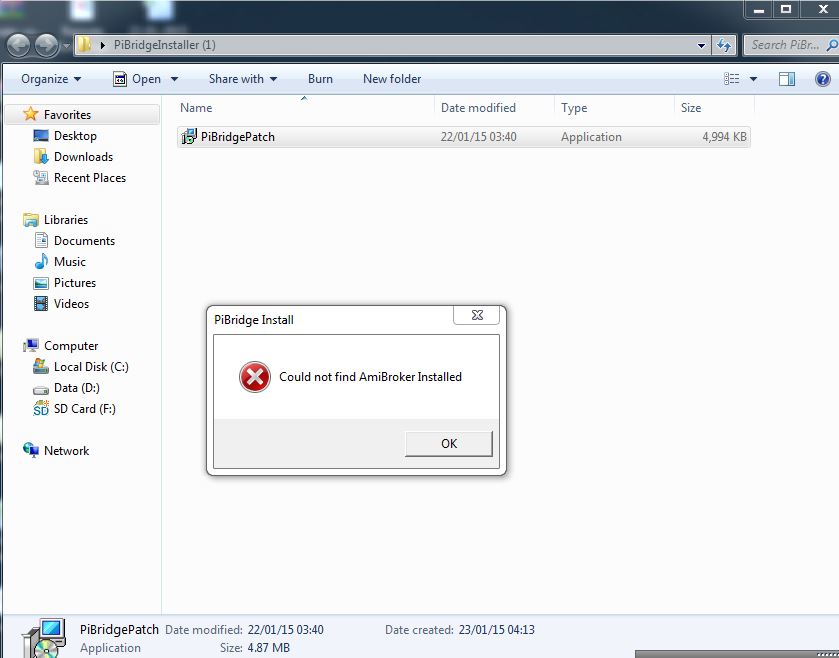
Task: Open the Documents library
Action: pyautogui.click(x=84, y=241)
